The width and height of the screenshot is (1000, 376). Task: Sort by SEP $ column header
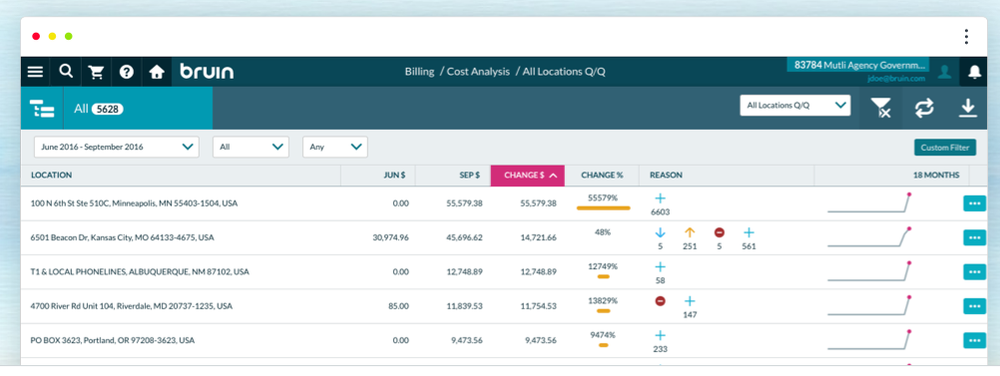(470, 175)
